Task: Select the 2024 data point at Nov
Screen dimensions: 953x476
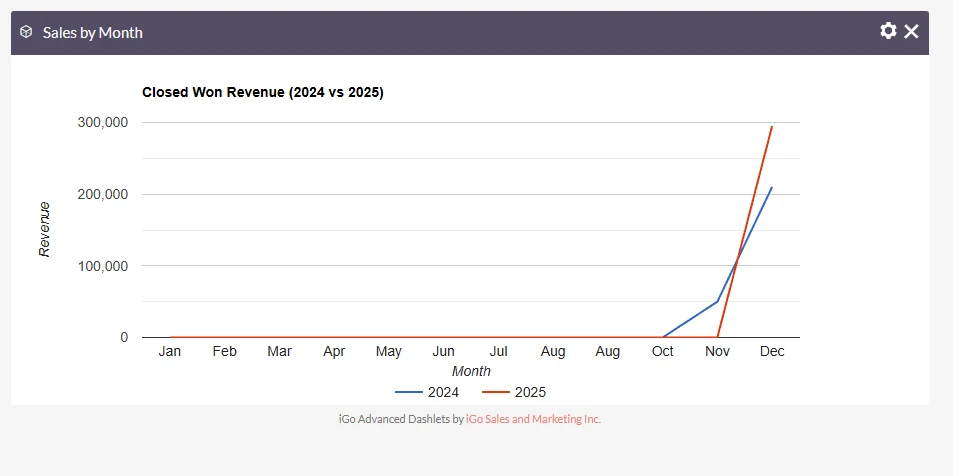Action: 717,301
